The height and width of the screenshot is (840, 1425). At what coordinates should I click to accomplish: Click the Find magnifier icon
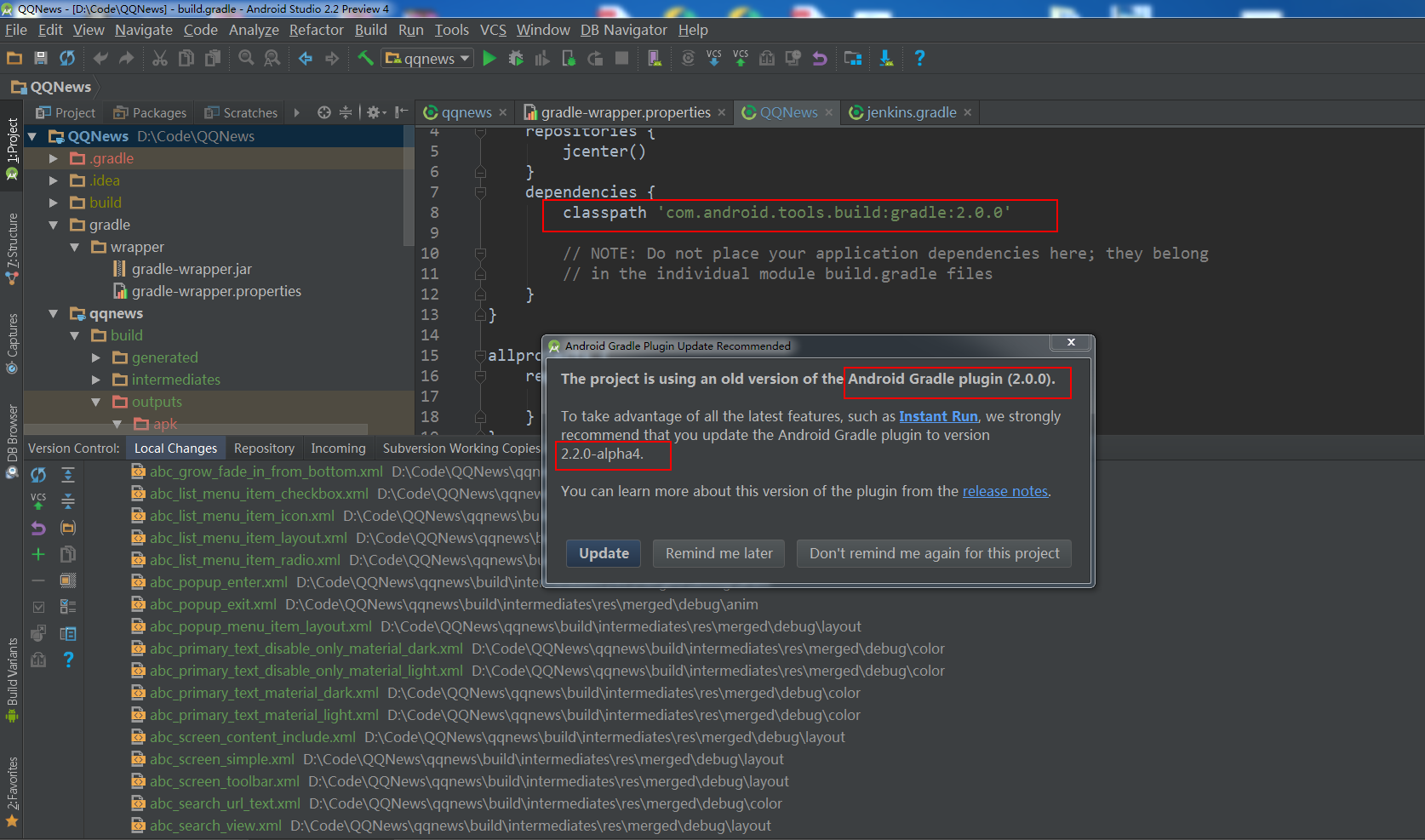point(246,58)
